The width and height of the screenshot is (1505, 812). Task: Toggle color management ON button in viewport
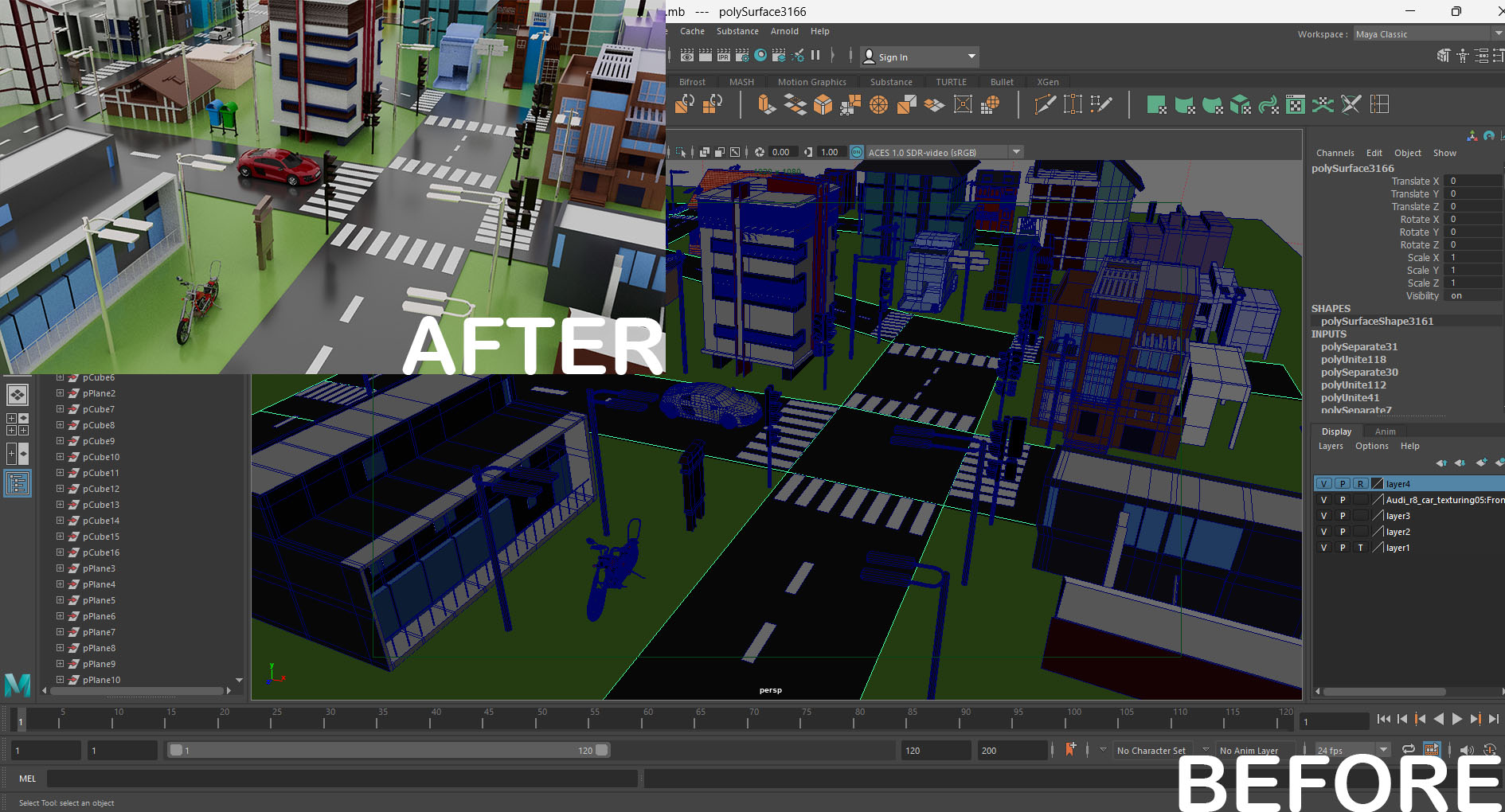coord(857,152)
